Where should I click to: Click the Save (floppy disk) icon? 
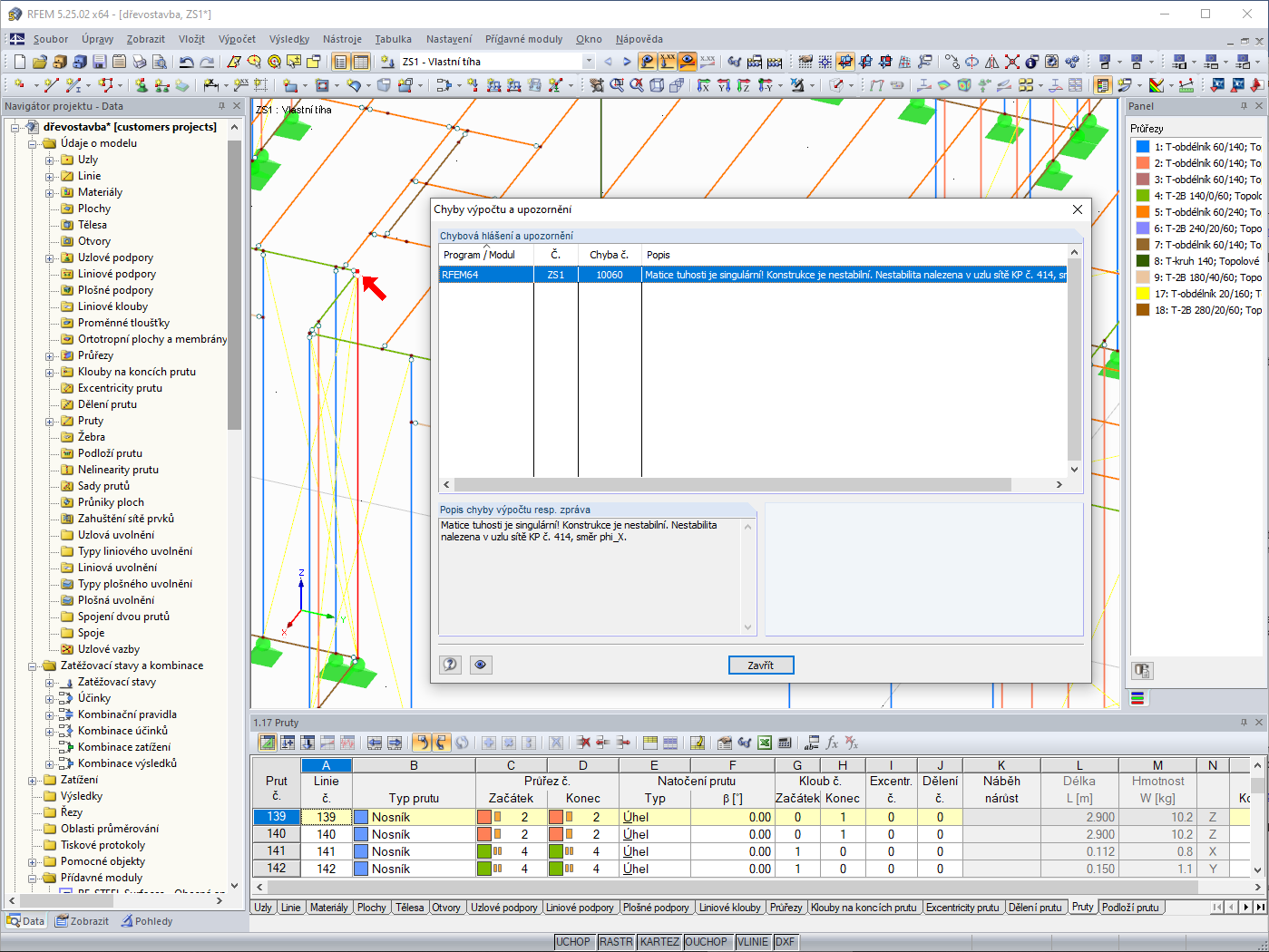(x=100, y=62)
